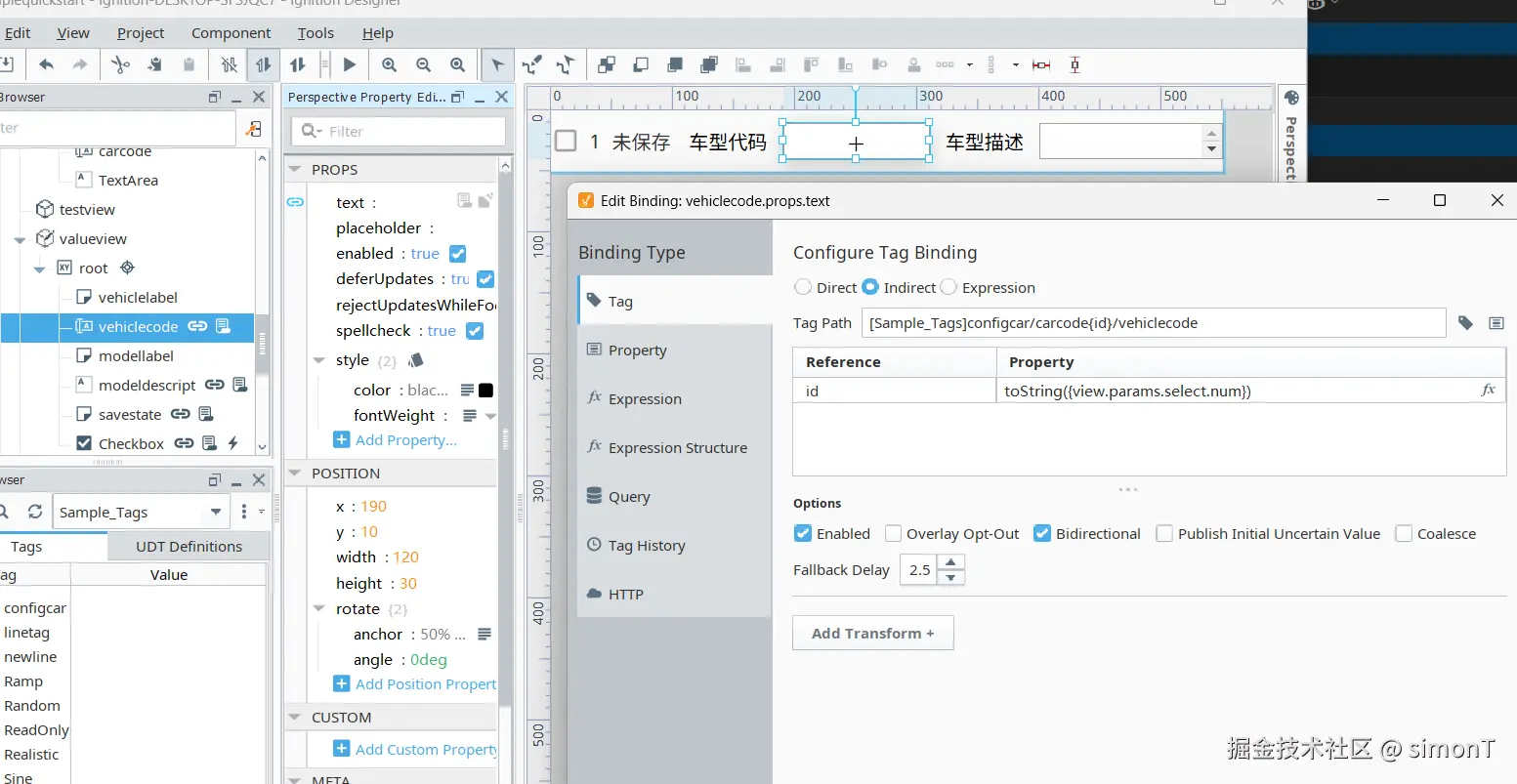Select the Expression radio button
Image resolution: width=1517 pixels, height=784 pixels.
click(x=948, y=287)
